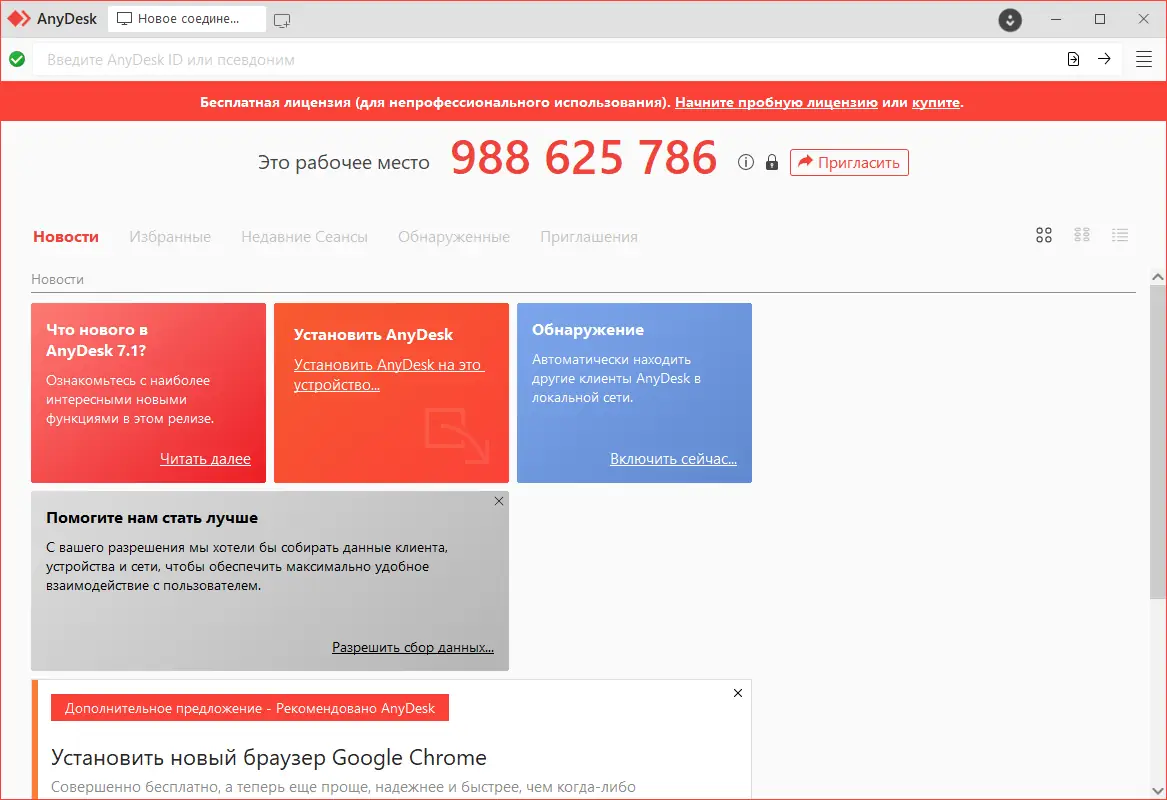The image size is (1167, 800).
Task: Click 'Разрешить сбор данных...' link
Action: 413,647
